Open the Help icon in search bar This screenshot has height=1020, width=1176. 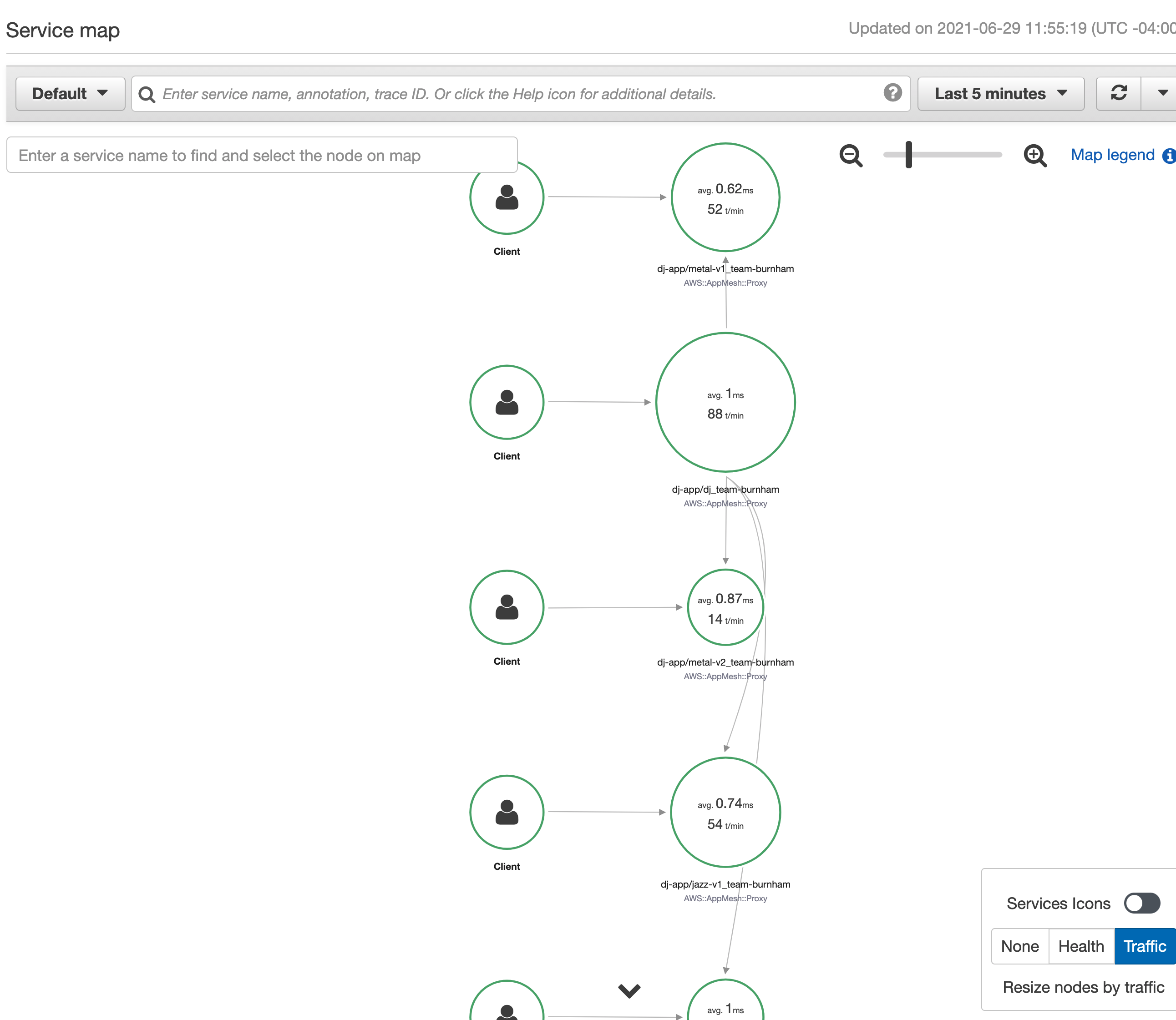coord(892,93)
